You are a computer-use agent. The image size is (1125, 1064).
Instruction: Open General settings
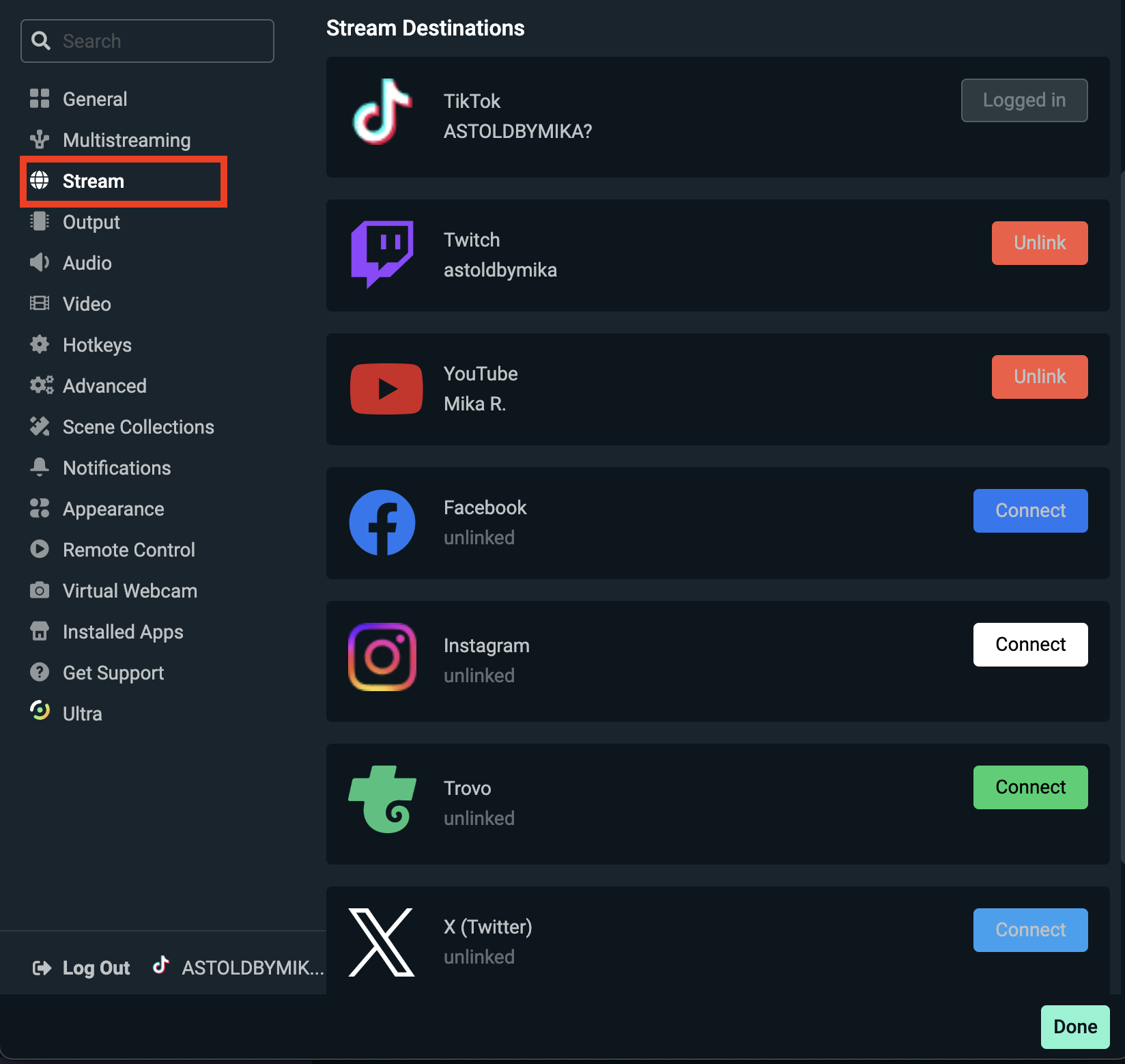[x=95, y=98]
